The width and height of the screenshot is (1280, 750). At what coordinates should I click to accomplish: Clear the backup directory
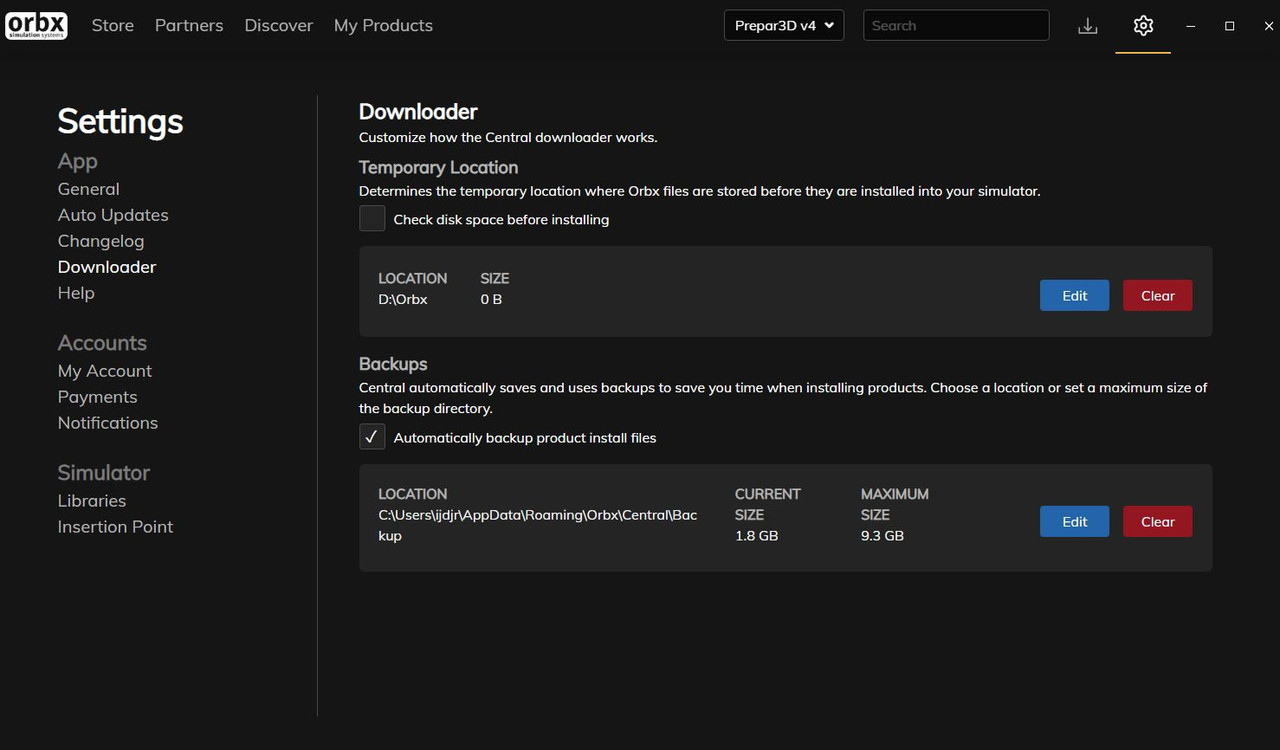pyautogui.click(x=1158, y=521)
